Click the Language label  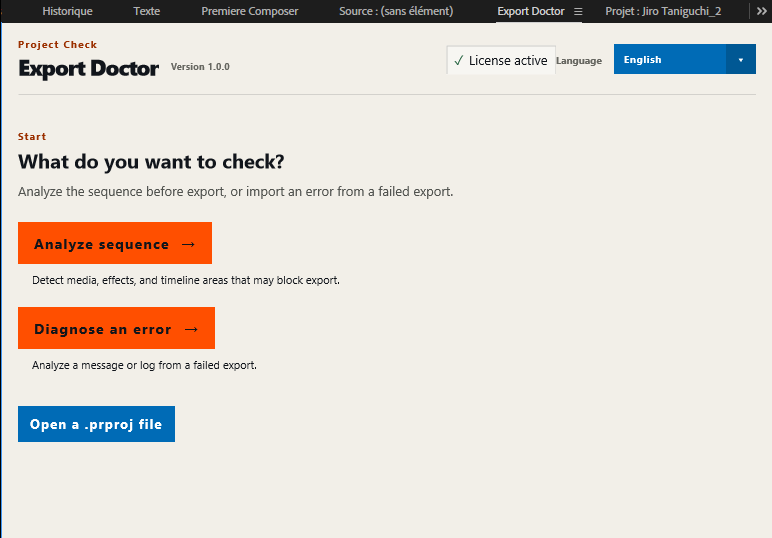pyautogui.click(x=579, y=61)
